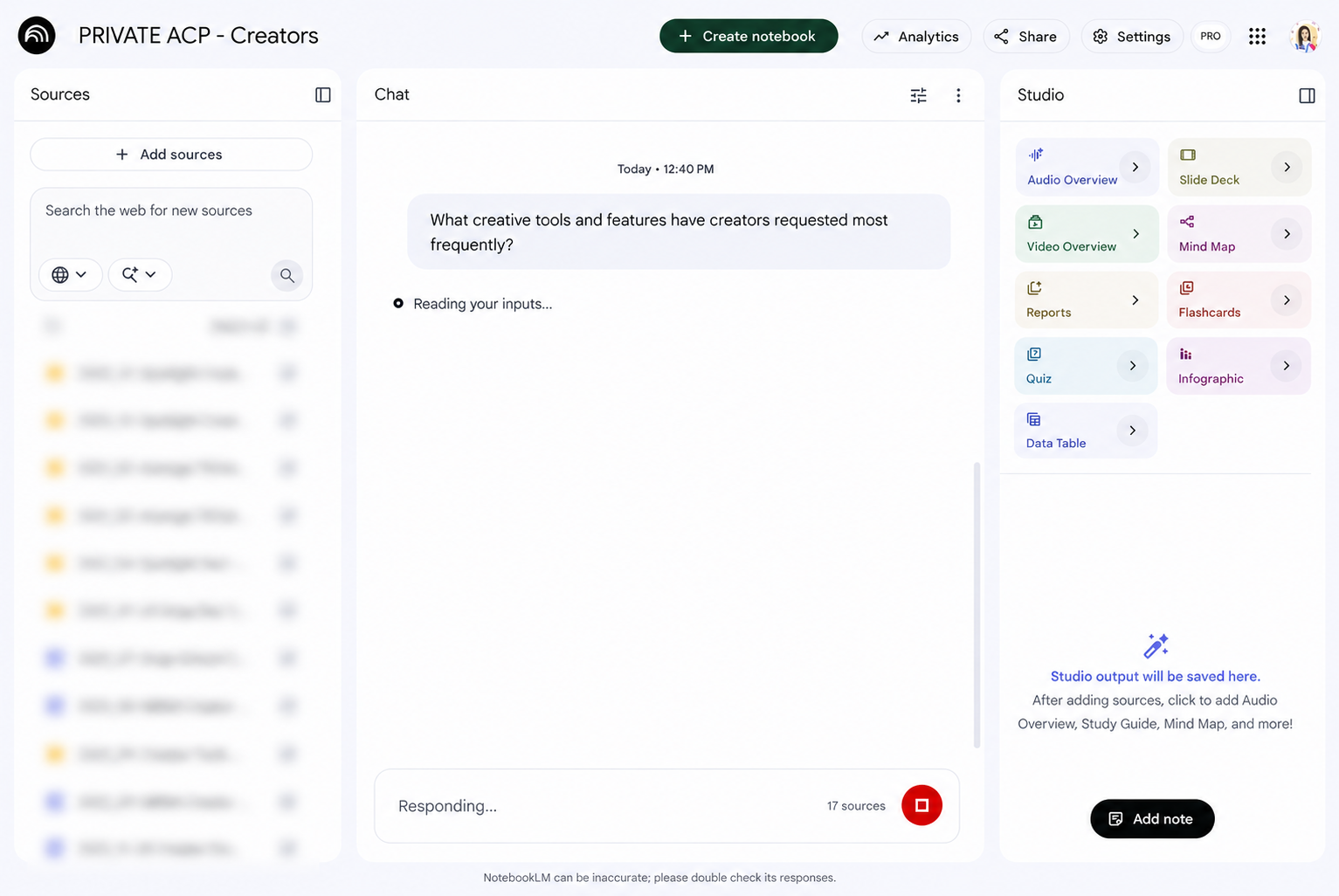
Task: Click the Flashcards icon
Action: tap(1187, 288)
